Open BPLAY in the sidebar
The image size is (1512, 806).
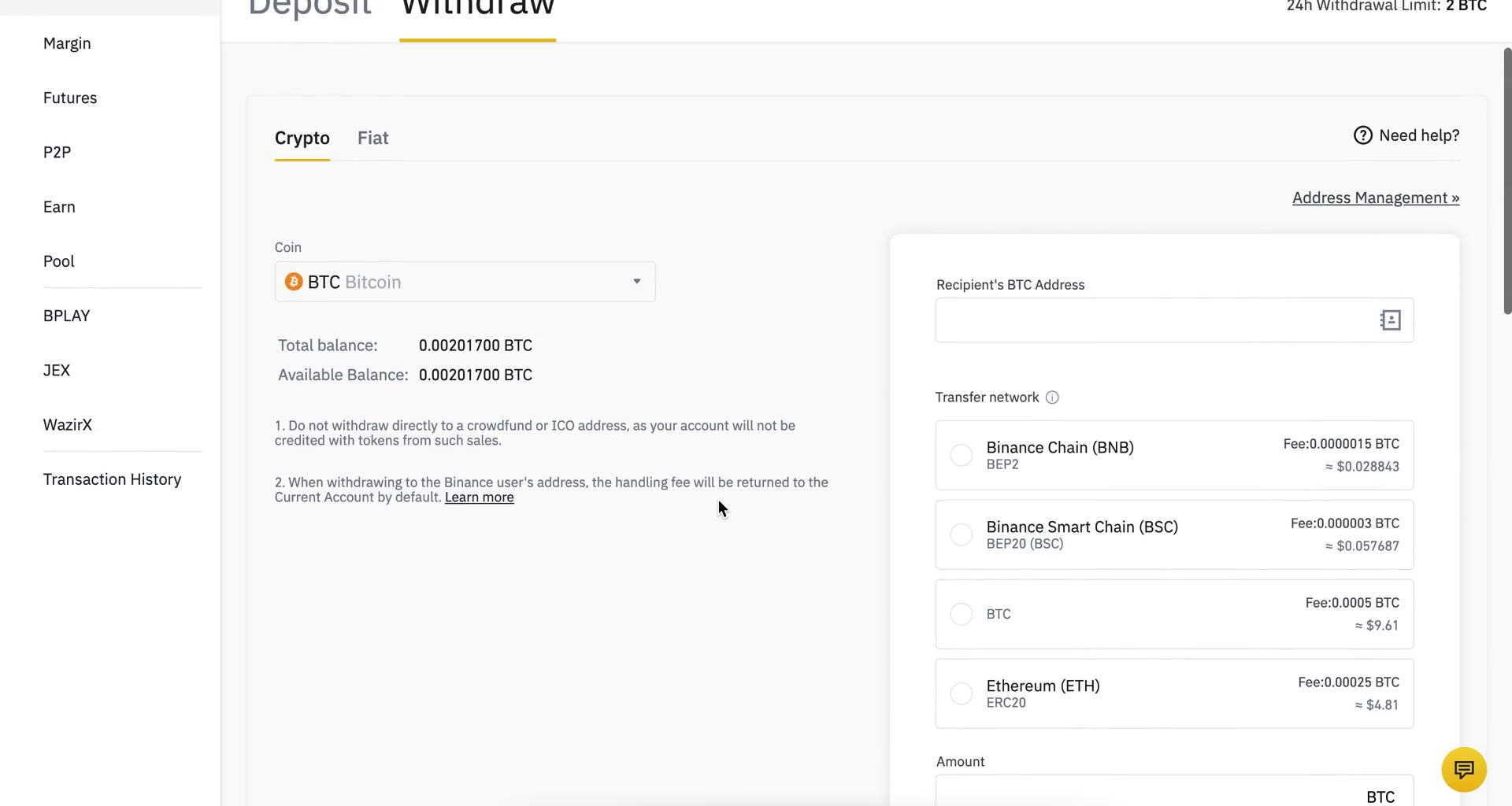[66, 316]
